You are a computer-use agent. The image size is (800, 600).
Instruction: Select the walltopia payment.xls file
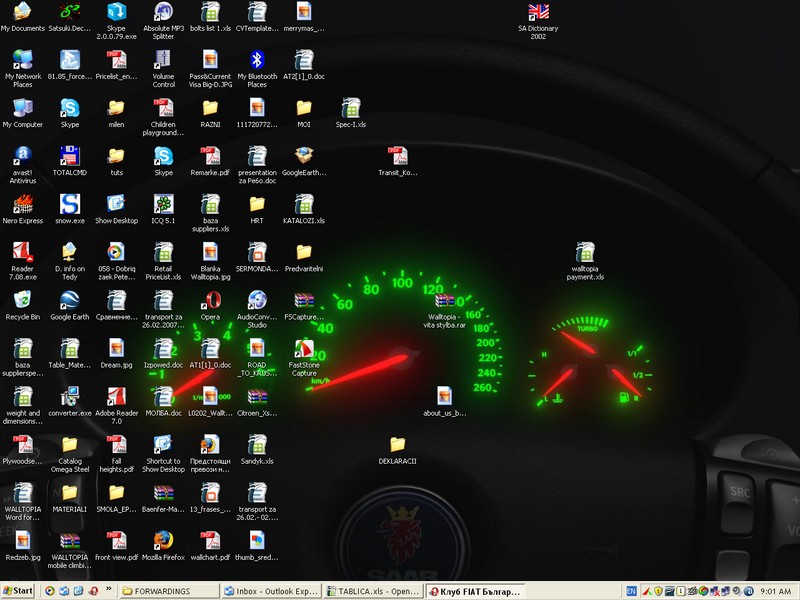[586, 253]
